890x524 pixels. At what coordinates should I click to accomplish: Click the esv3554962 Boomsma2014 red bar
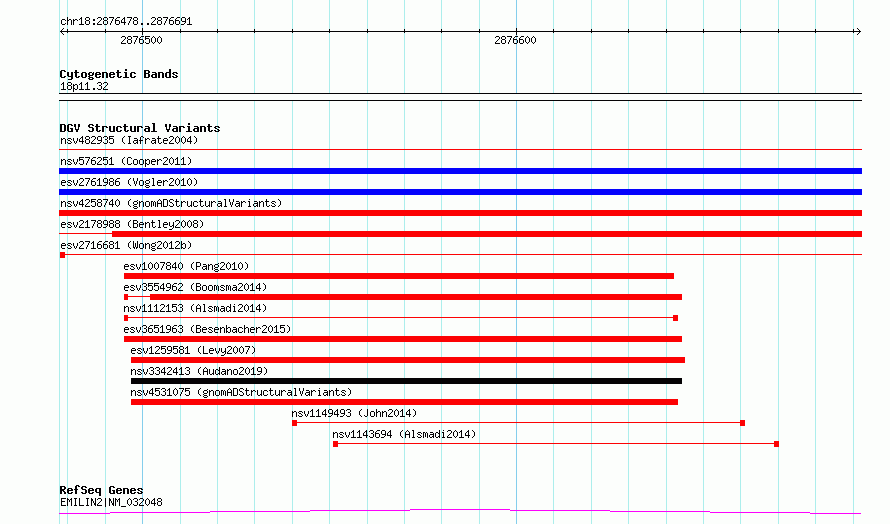[415, 297]
